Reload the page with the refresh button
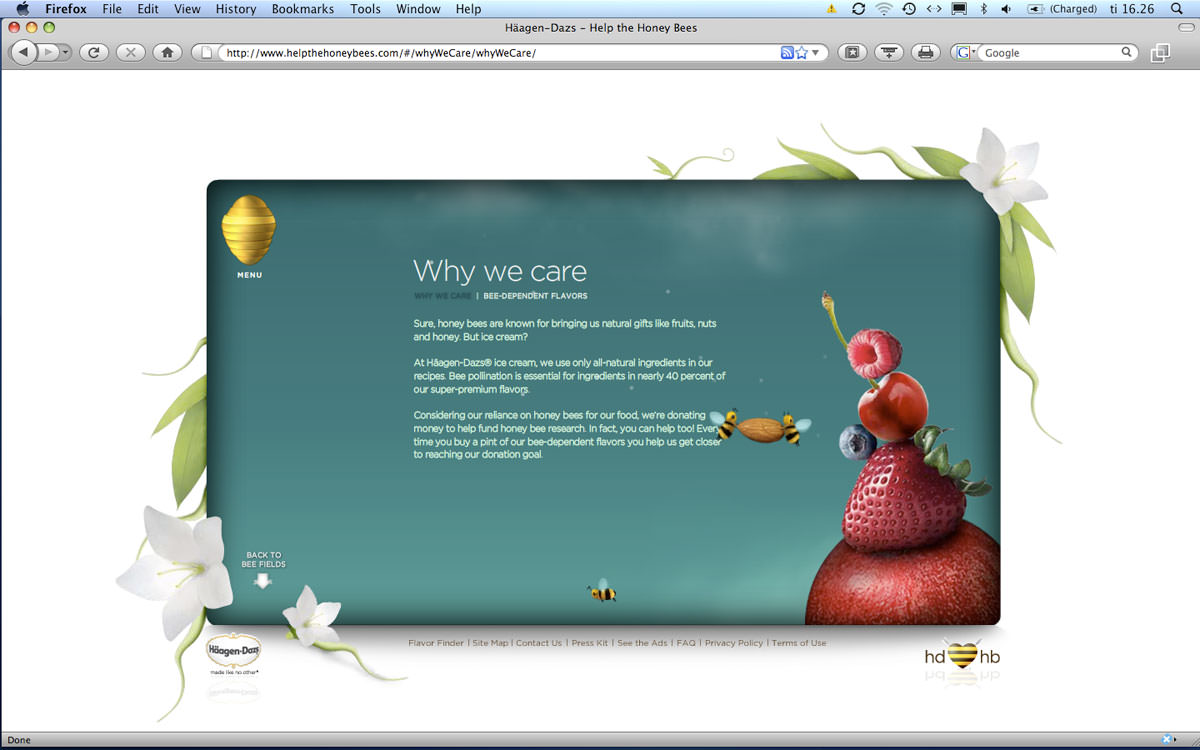1200x750 pixels. pos(93,52)
